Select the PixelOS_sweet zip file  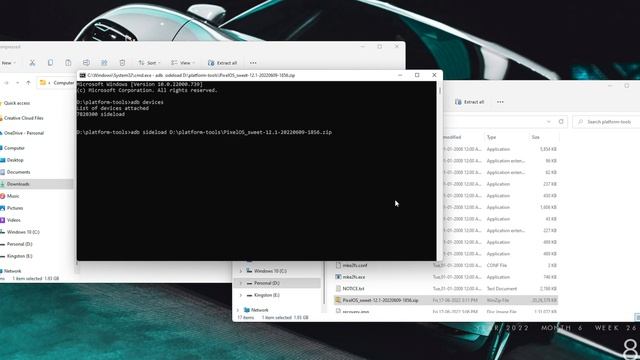tap(446, 300)
